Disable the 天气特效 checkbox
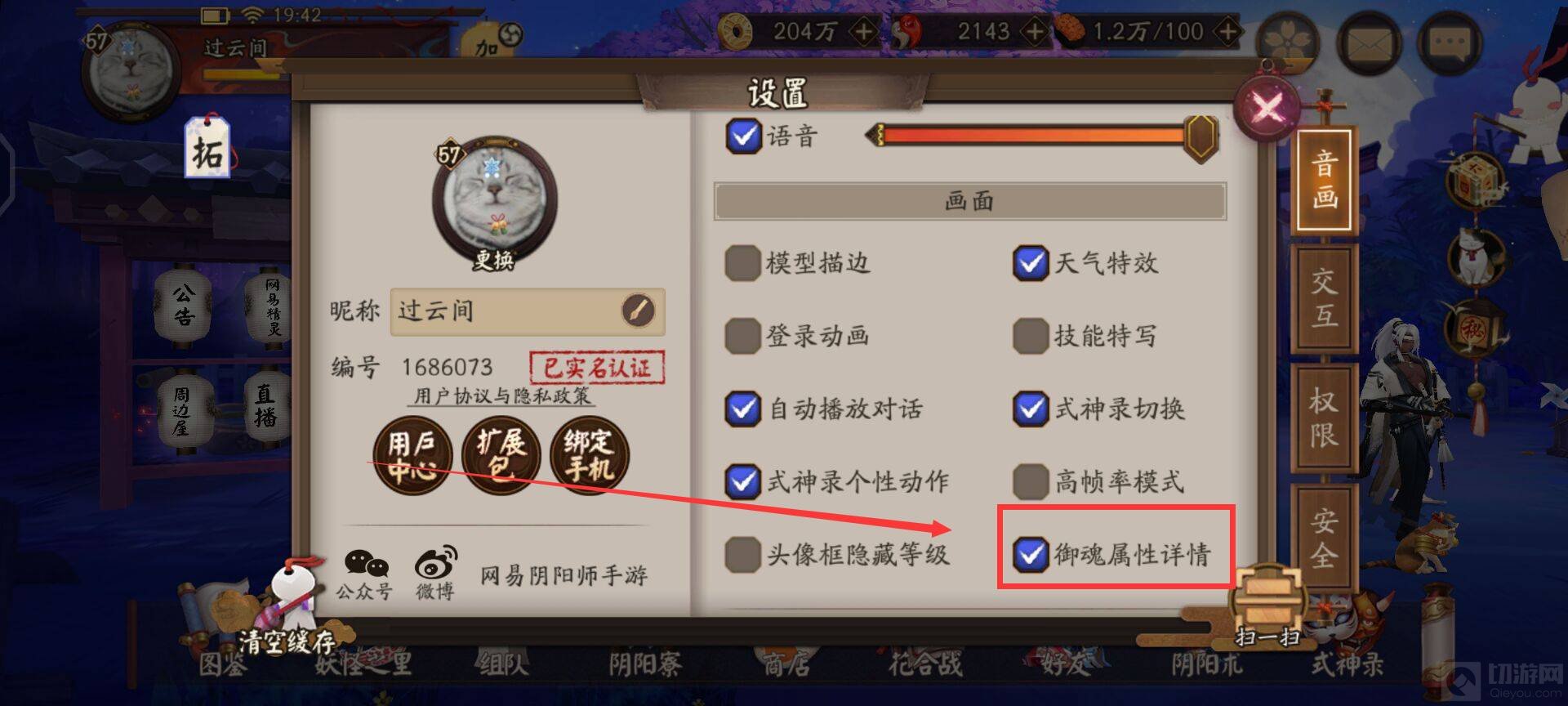 (x=1030, y=263)
